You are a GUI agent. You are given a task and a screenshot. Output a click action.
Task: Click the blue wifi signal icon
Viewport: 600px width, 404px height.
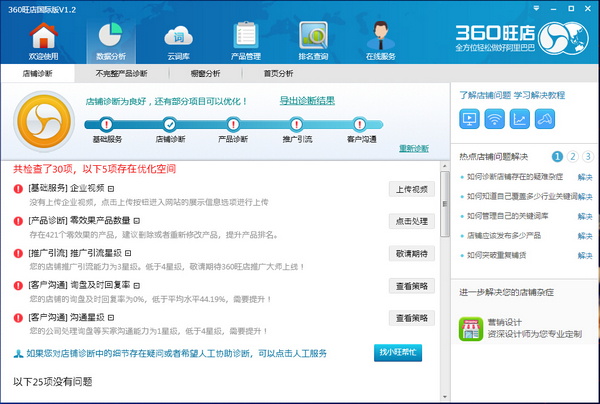tap(494, 119)
